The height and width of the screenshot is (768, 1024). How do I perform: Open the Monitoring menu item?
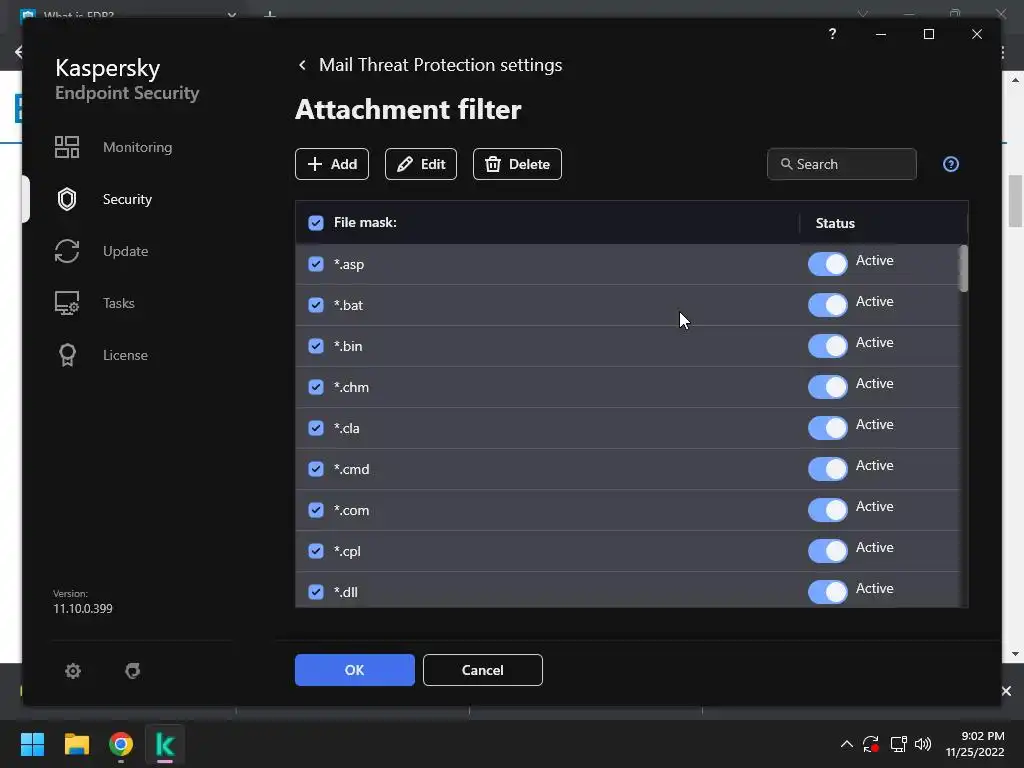[137, 147]
